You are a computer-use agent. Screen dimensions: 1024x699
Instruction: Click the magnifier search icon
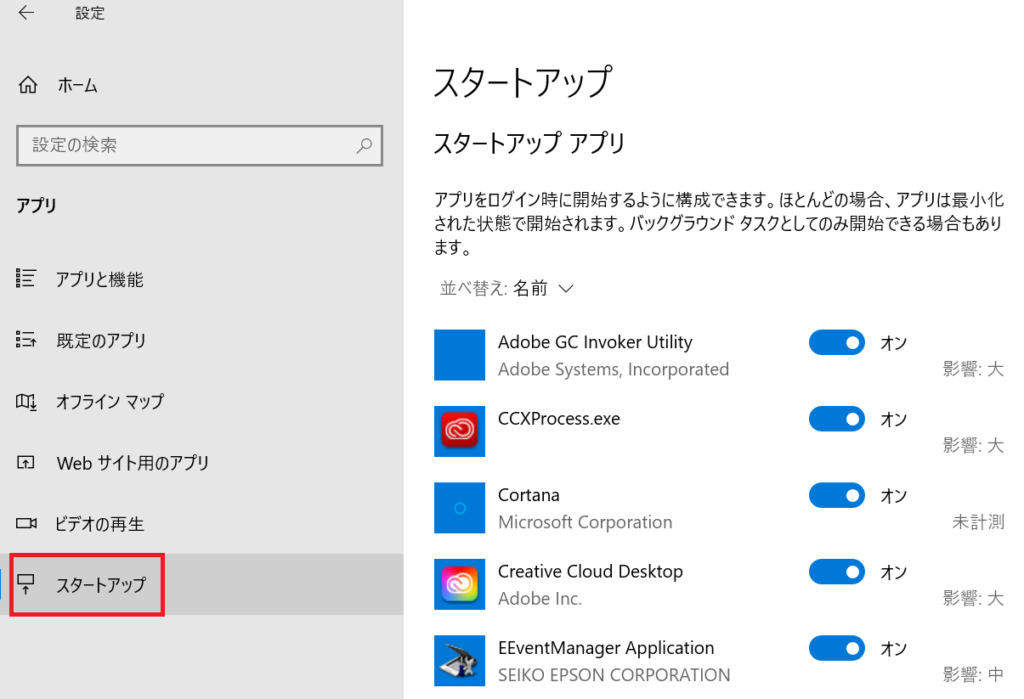coord(364,145)
